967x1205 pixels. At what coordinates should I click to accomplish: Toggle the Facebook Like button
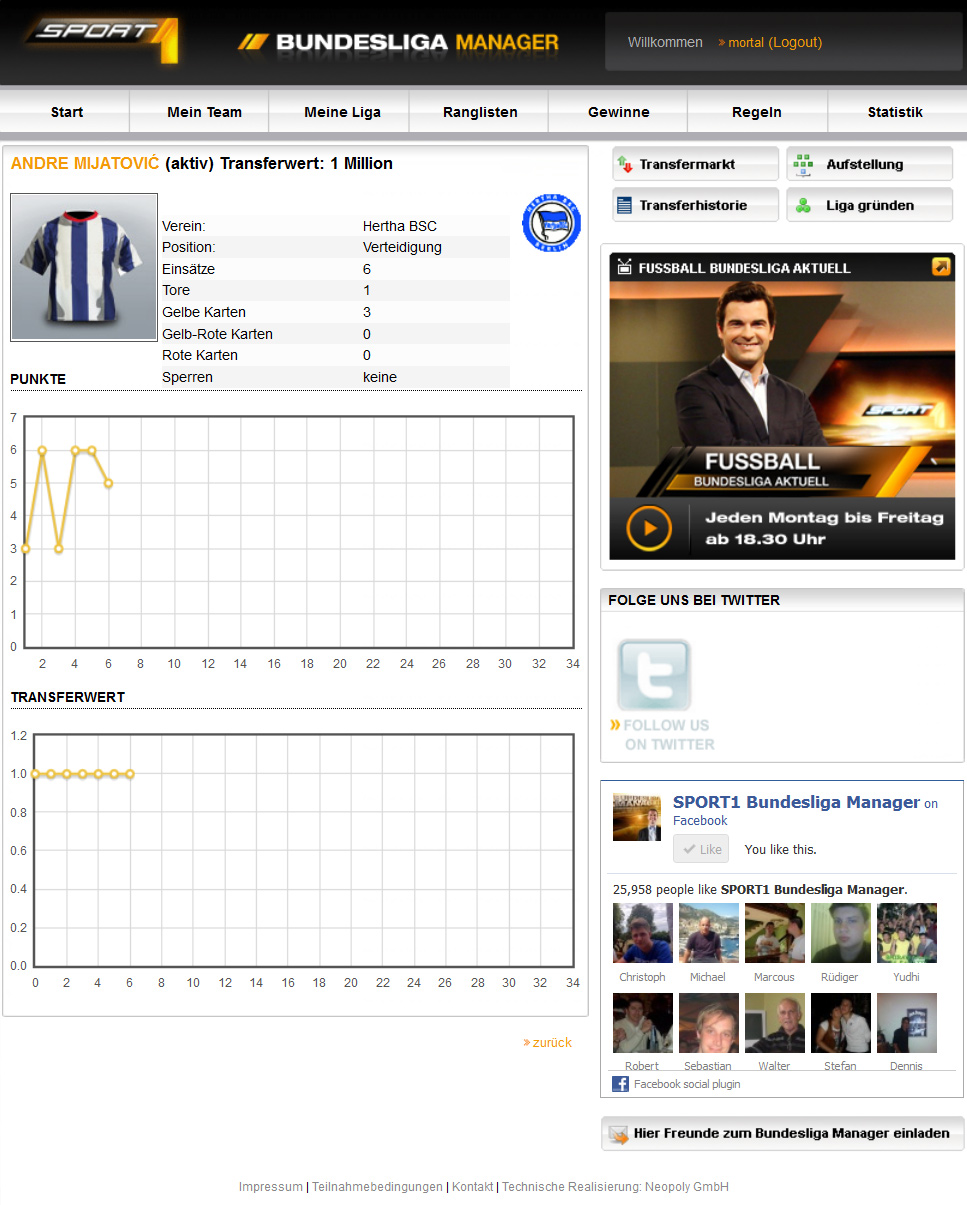(x=701, y=849)
